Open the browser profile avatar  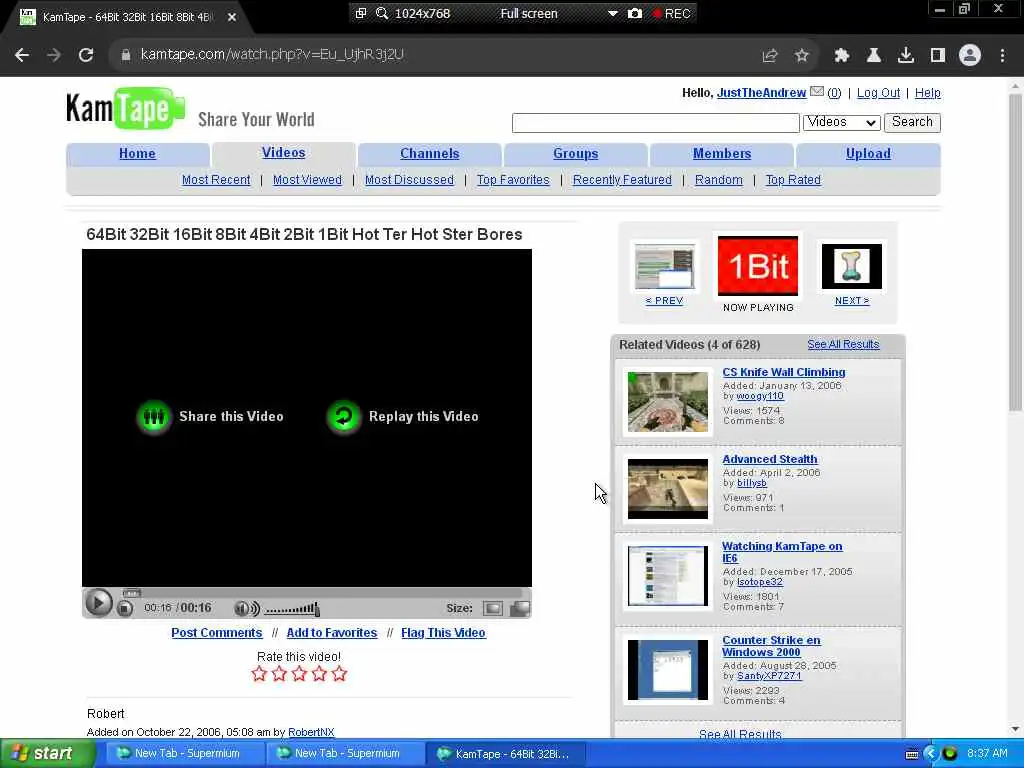coord(970,55)
